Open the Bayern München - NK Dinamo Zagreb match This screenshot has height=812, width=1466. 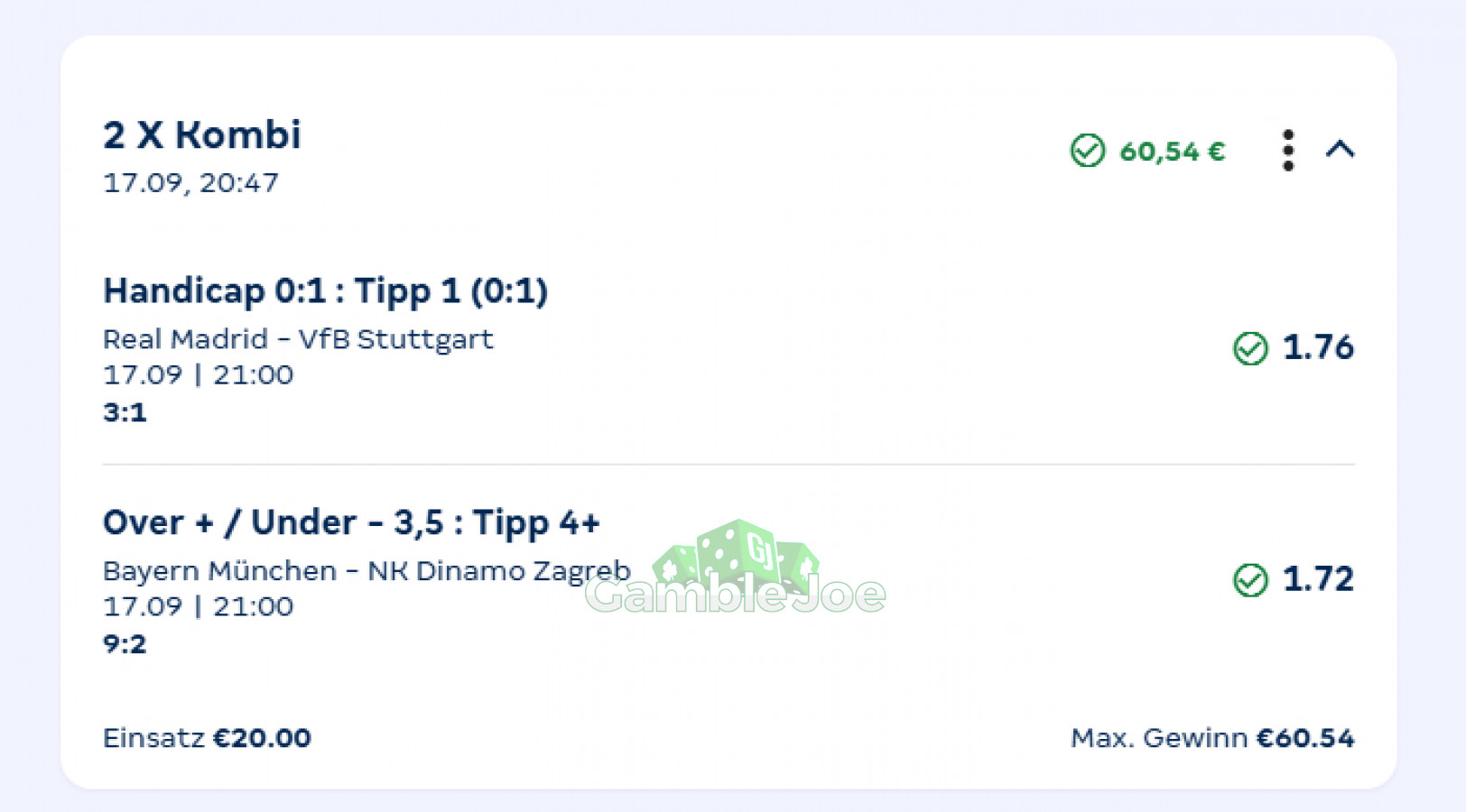[366, 571]
